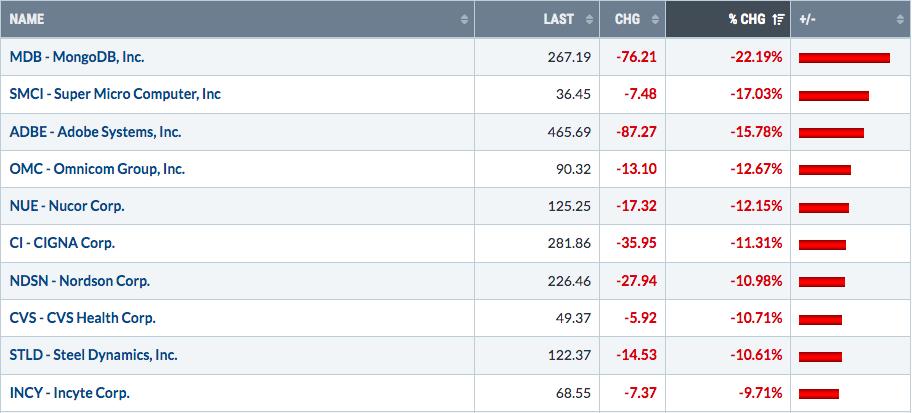Open INCY - Incyte Corp. link
The height and width of the screenshot is (413, 912).
[x=69, y=393]
